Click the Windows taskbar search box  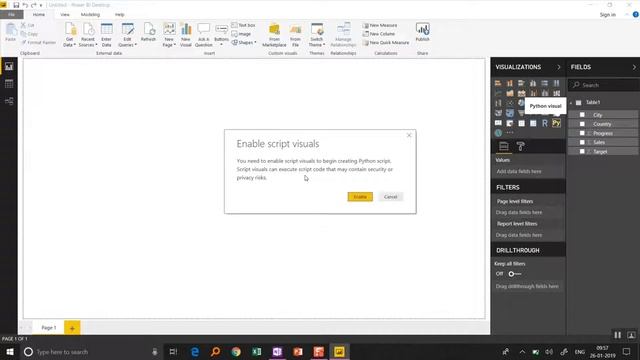pyautogui.click(x=91, y=352)
